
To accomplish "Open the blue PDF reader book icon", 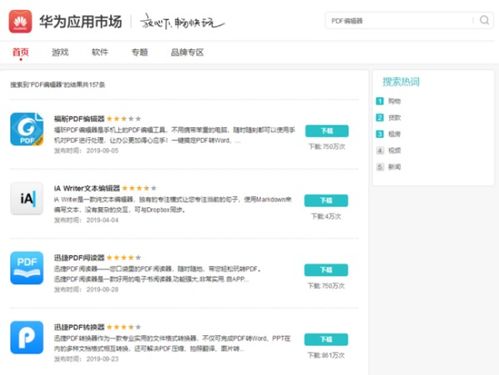I will [x=27, y=268].
